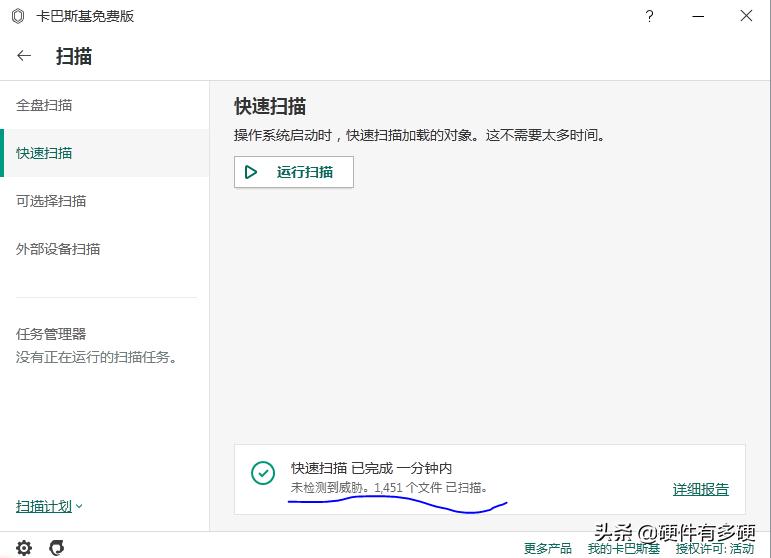The width and height of the screenshot is (771, 558).
Task: Close the Kaspersky window
Action: (x=746, y=16)
